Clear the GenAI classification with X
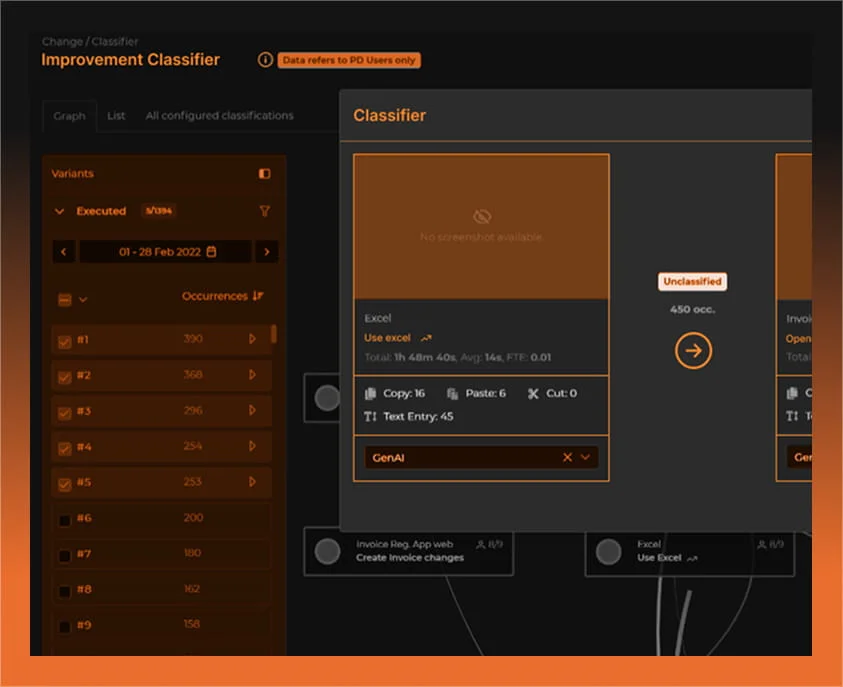Viewport: 843px width, 687px height. [567, 457]
